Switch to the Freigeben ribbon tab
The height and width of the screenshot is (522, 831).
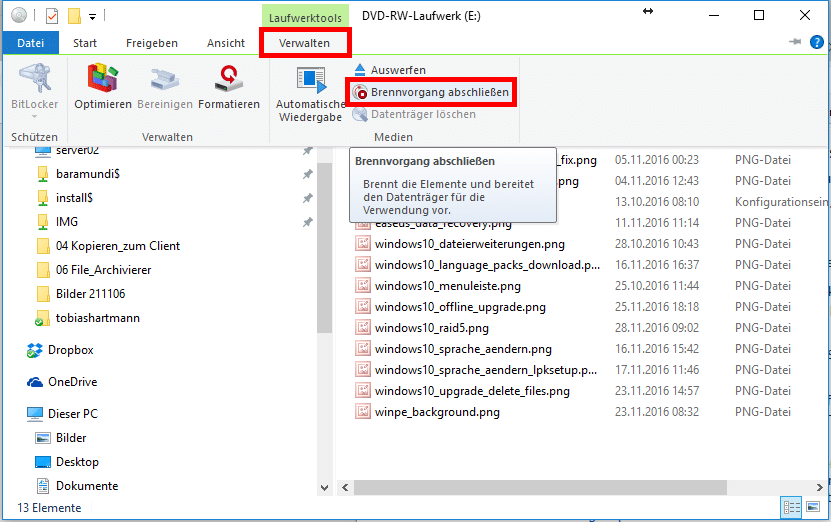pos(152,43)
